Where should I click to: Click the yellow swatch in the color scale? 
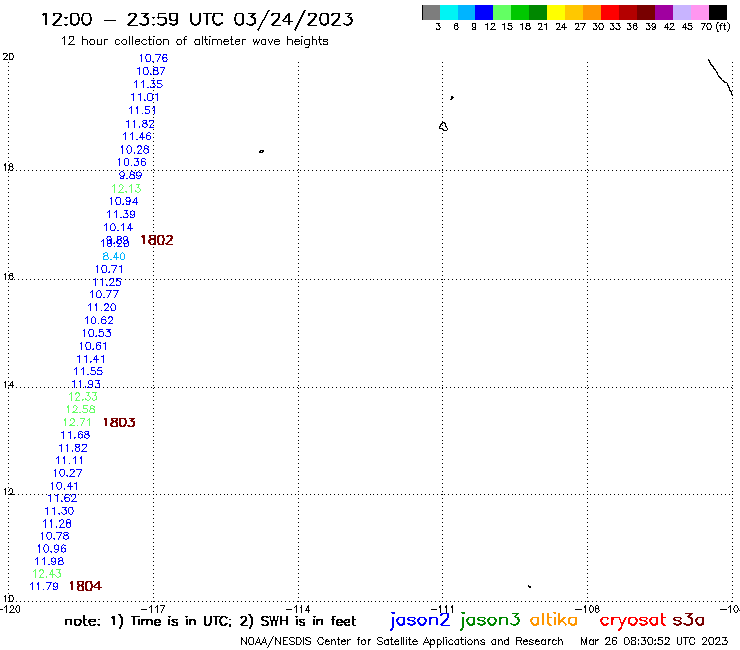point(556,12)
